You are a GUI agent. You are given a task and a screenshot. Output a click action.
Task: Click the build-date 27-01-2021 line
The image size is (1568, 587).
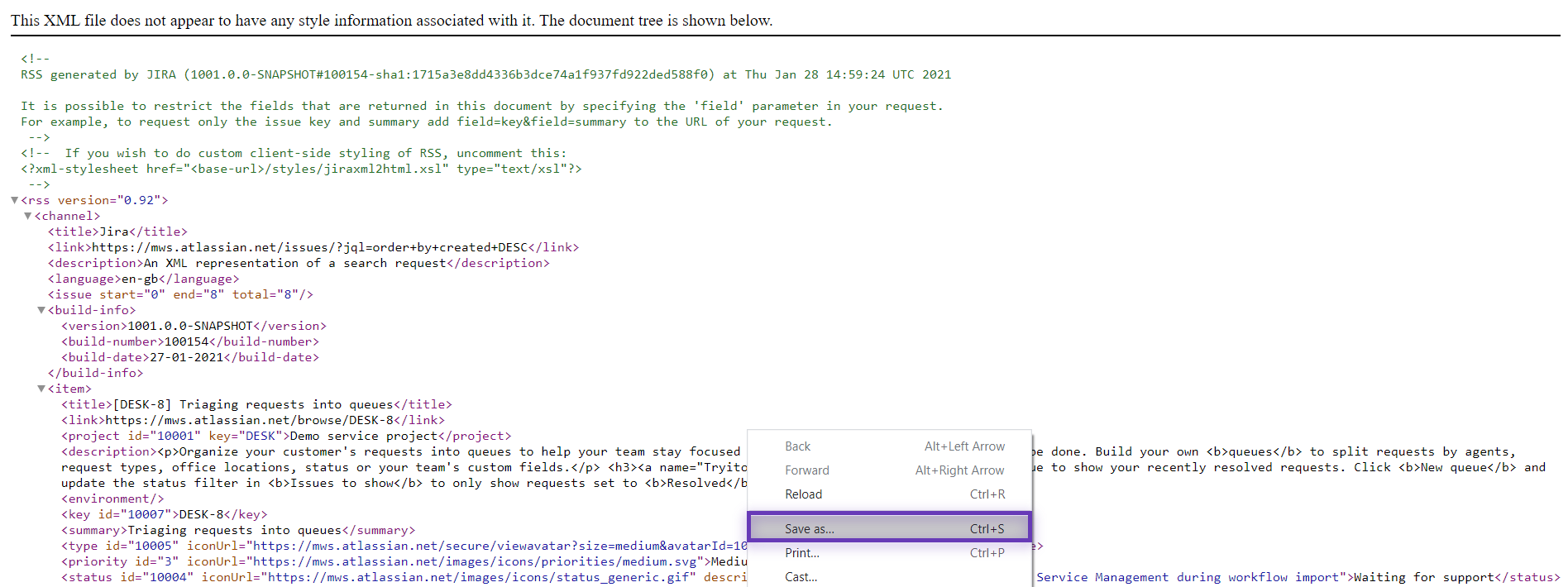click(190, 357)
